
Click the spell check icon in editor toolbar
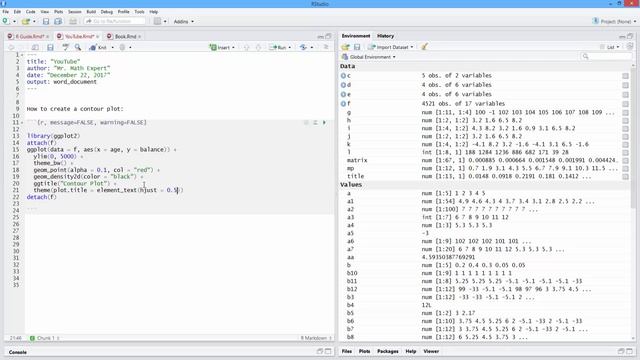click(x=65, y=47)
